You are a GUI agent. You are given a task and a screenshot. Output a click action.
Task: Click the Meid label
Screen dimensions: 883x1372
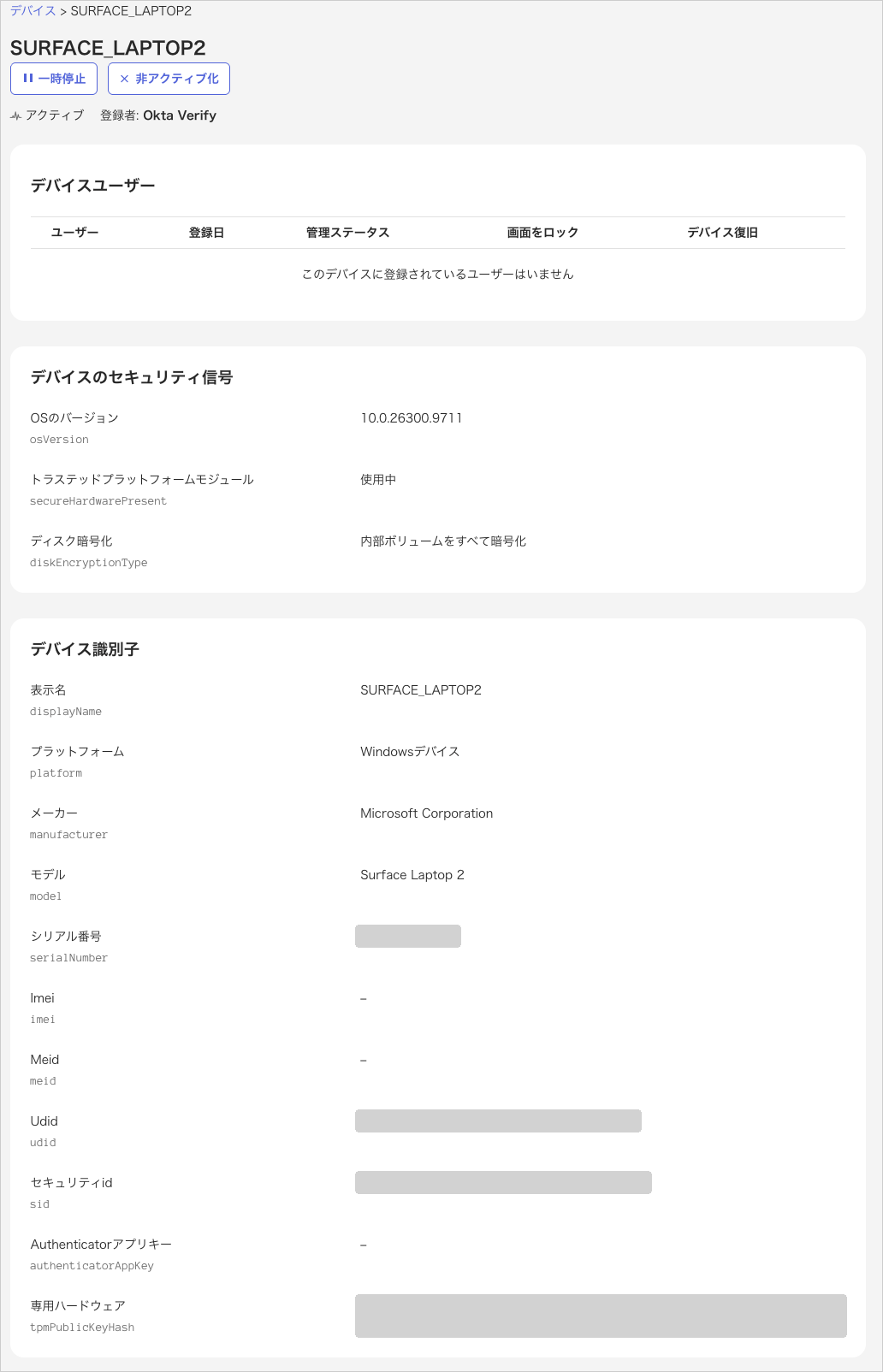tap(45, 1060)
